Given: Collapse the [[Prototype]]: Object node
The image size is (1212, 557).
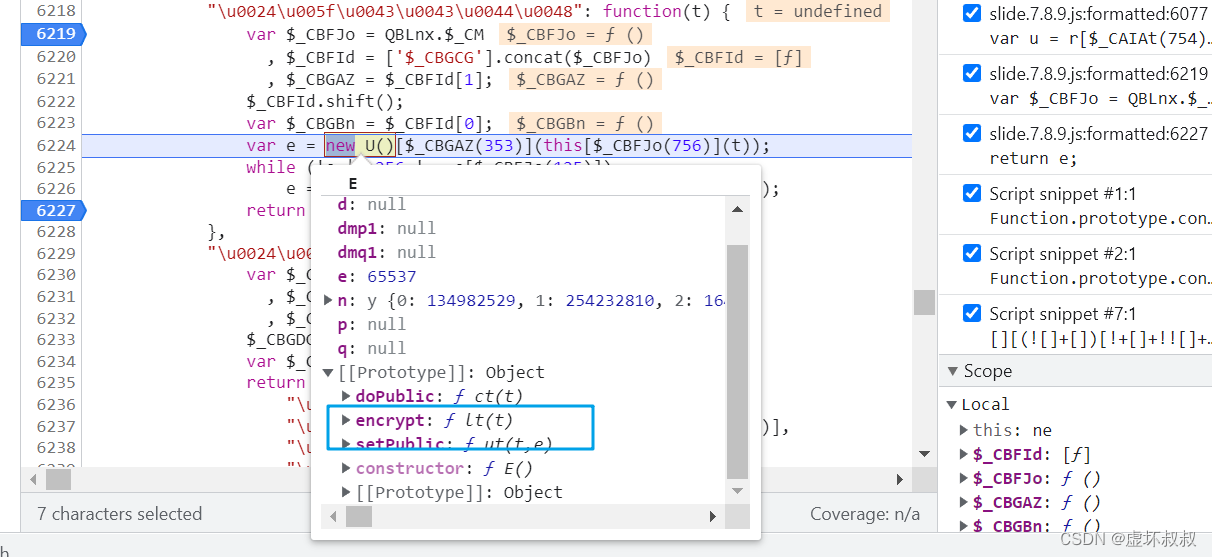Looking at the screenshot, I should pyautogui.click(x=328, y=372).
